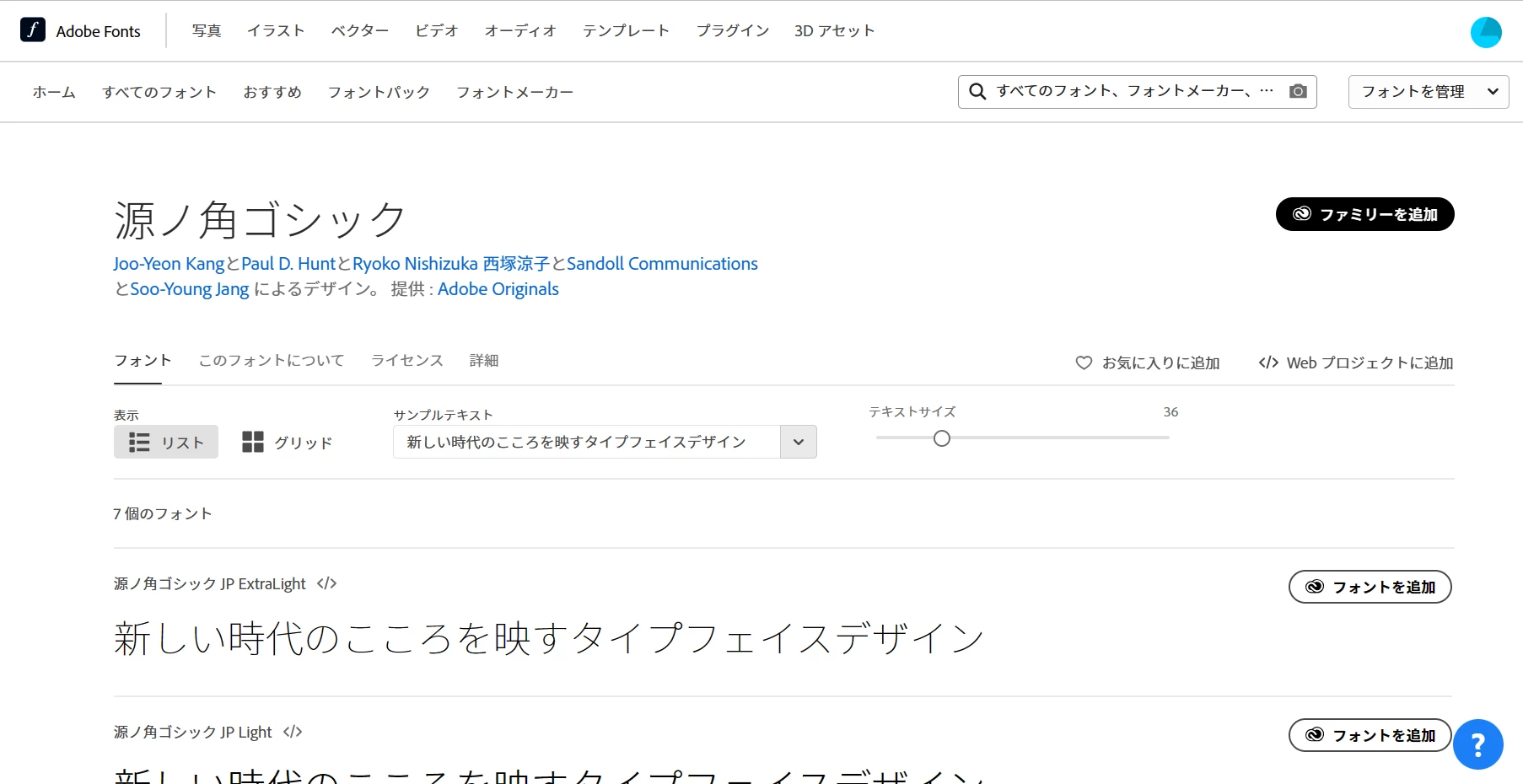This screenshot has height=784, width=1523.
Task: Click 源ノ角ゴシック JP ExtraLight font name
Action: point(210,584)
